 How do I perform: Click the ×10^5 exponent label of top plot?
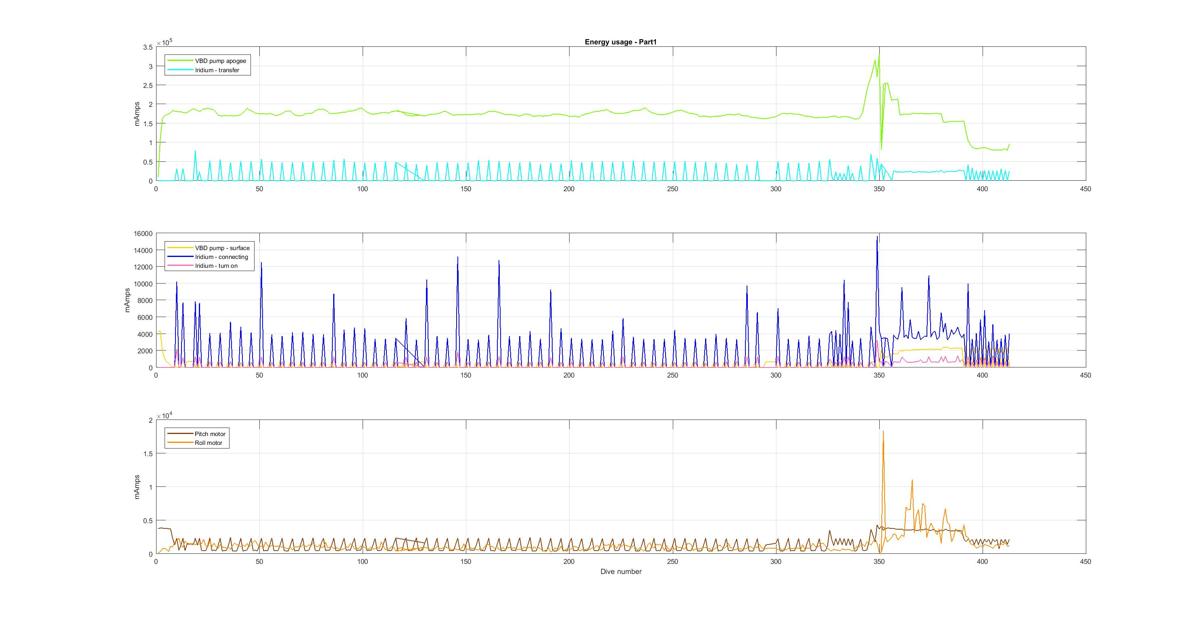coord(164,41)
